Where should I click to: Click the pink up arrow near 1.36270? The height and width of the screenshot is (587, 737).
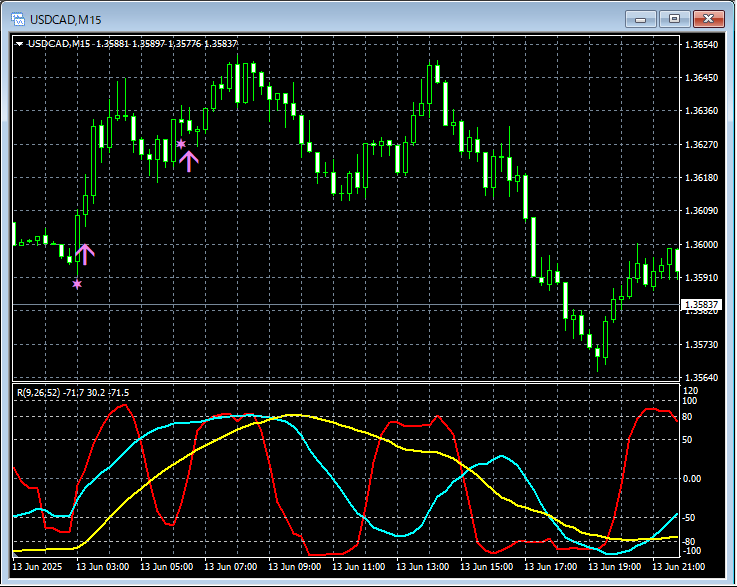[x=188, y=160]
